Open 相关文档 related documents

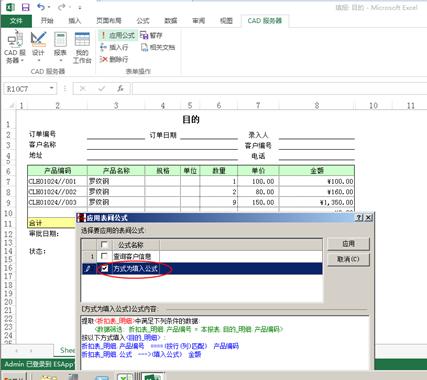point(158,47)
